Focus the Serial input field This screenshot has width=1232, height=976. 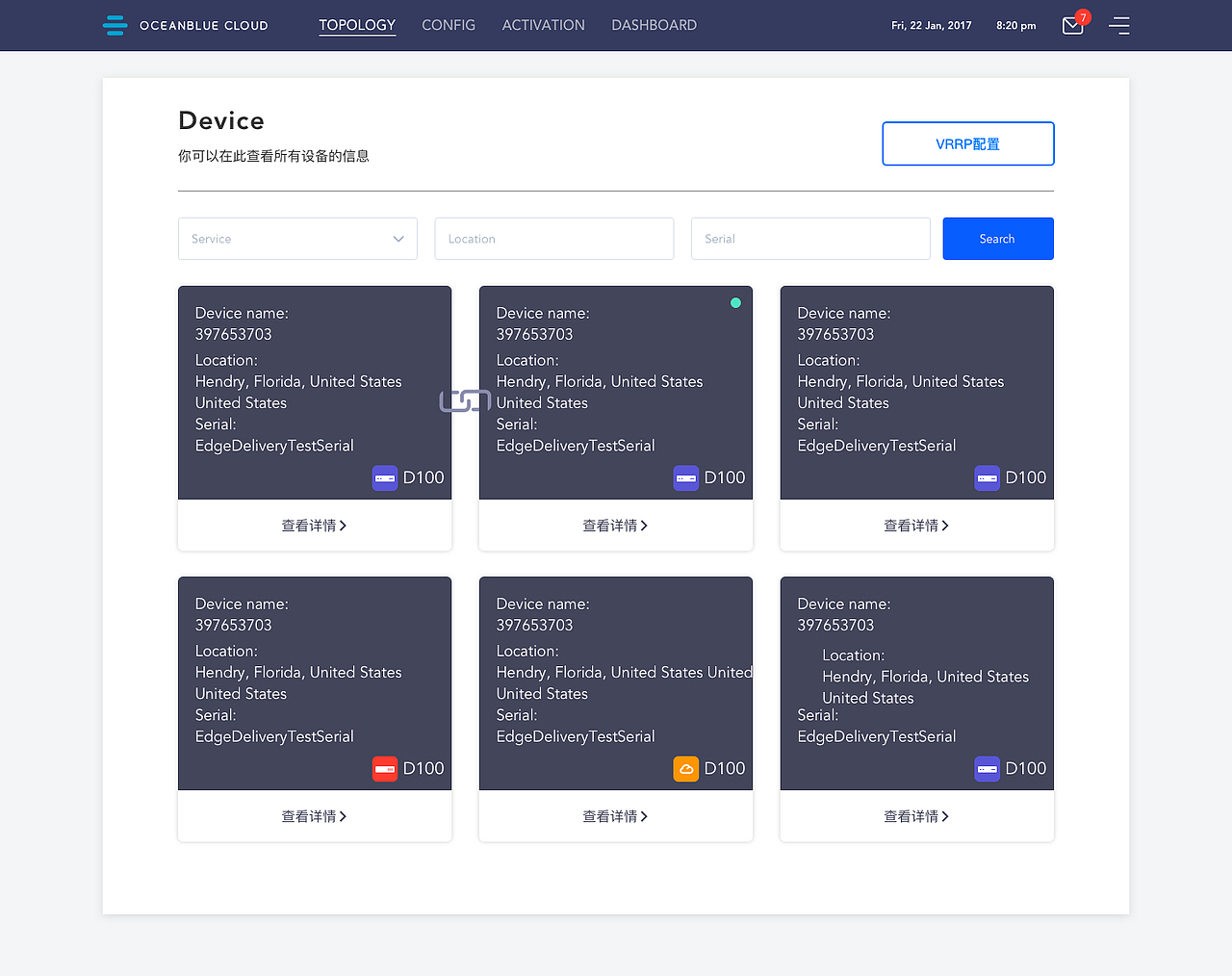[x=810, y=239]
